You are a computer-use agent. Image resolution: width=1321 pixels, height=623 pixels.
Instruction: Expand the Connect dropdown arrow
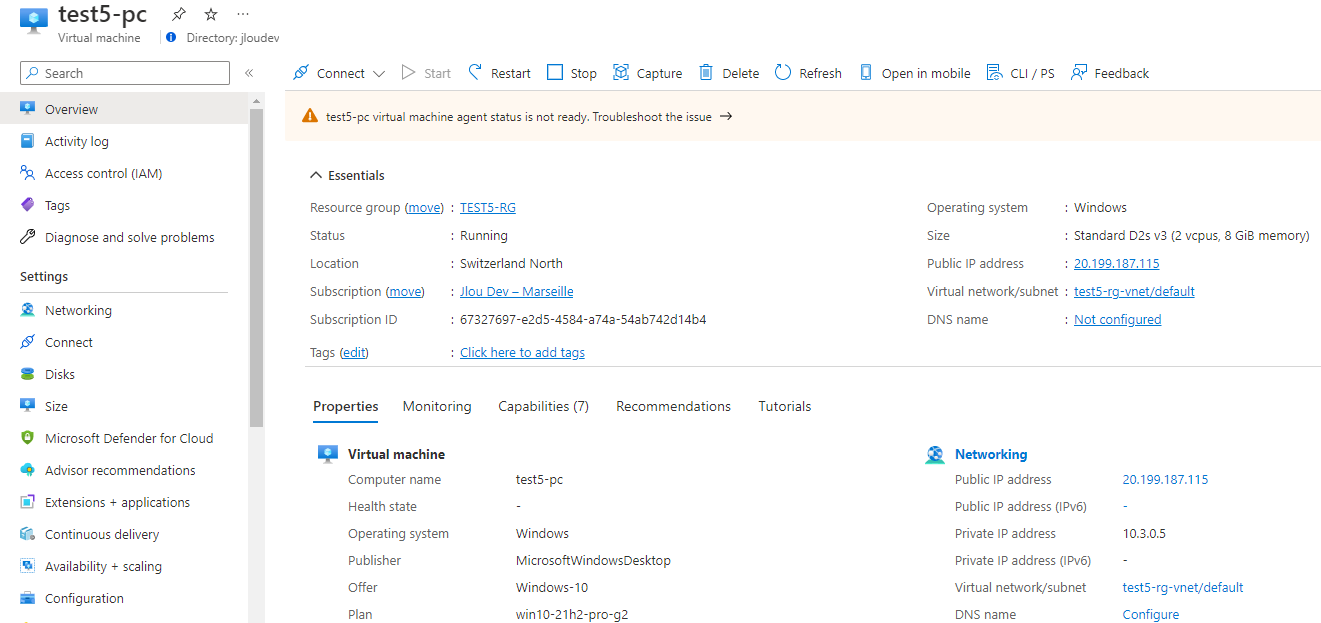click(x=379, y=73)
